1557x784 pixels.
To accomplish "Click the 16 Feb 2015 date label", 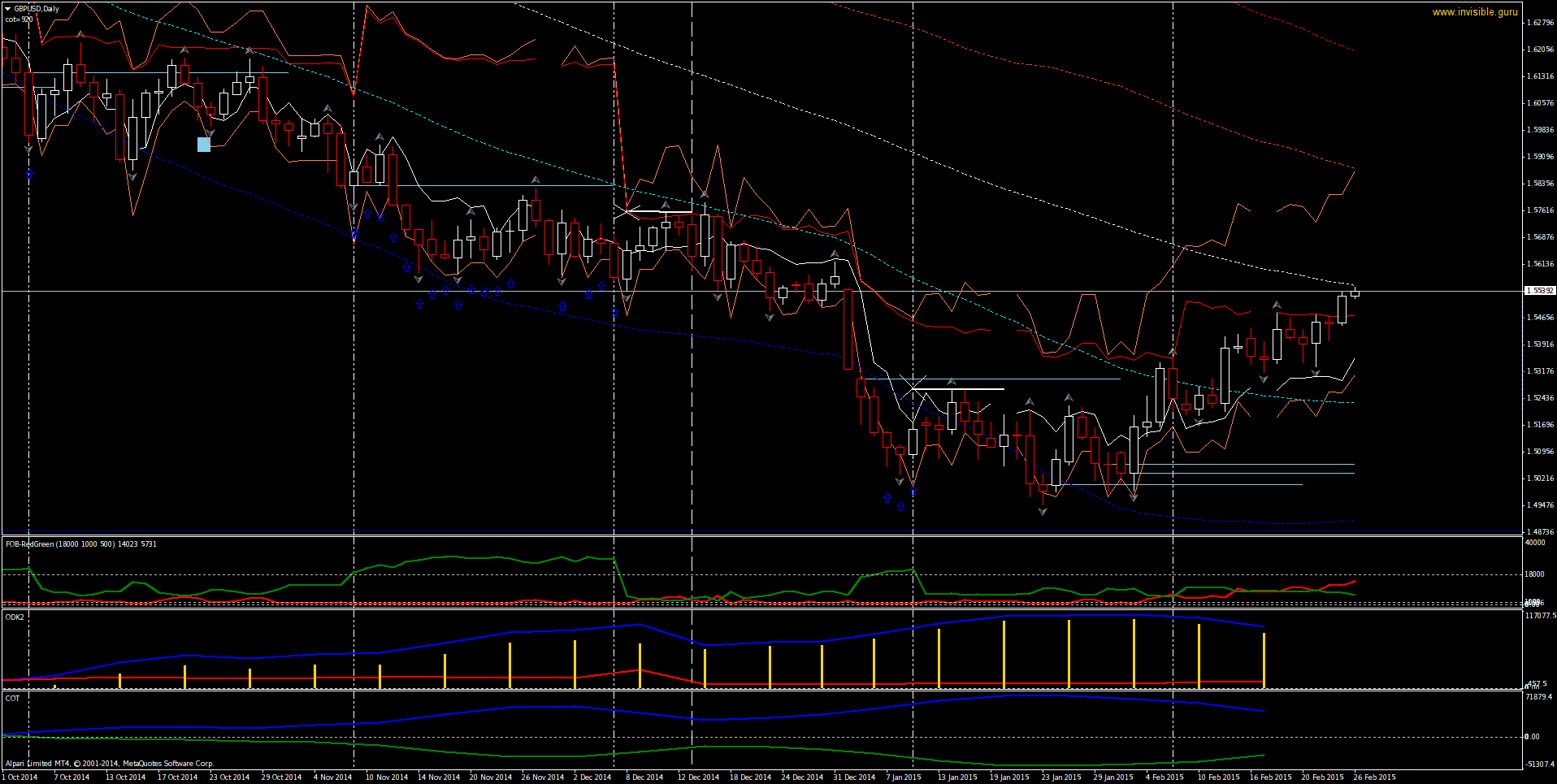I will click(1271, 778).
